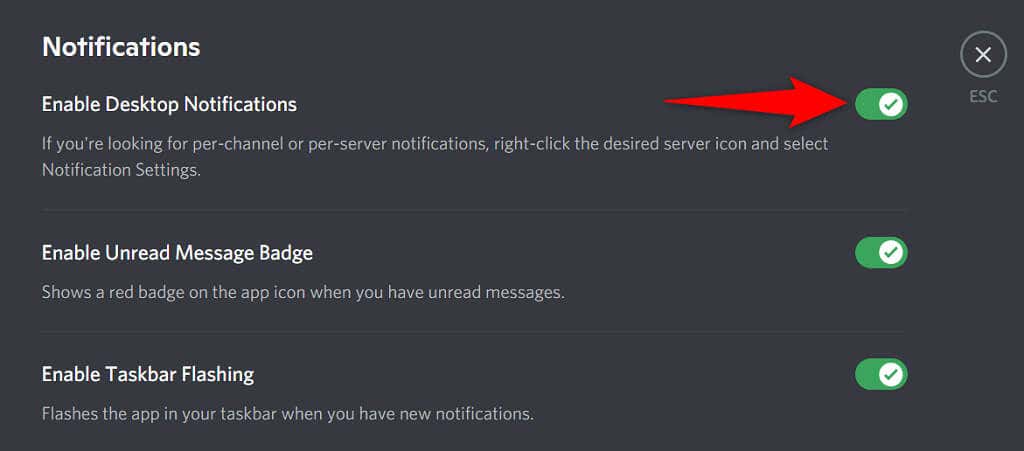This screenshot has height=451, width=1024.
Task: Click the per-channel notifications description text
Action: (x=435, y=157)
